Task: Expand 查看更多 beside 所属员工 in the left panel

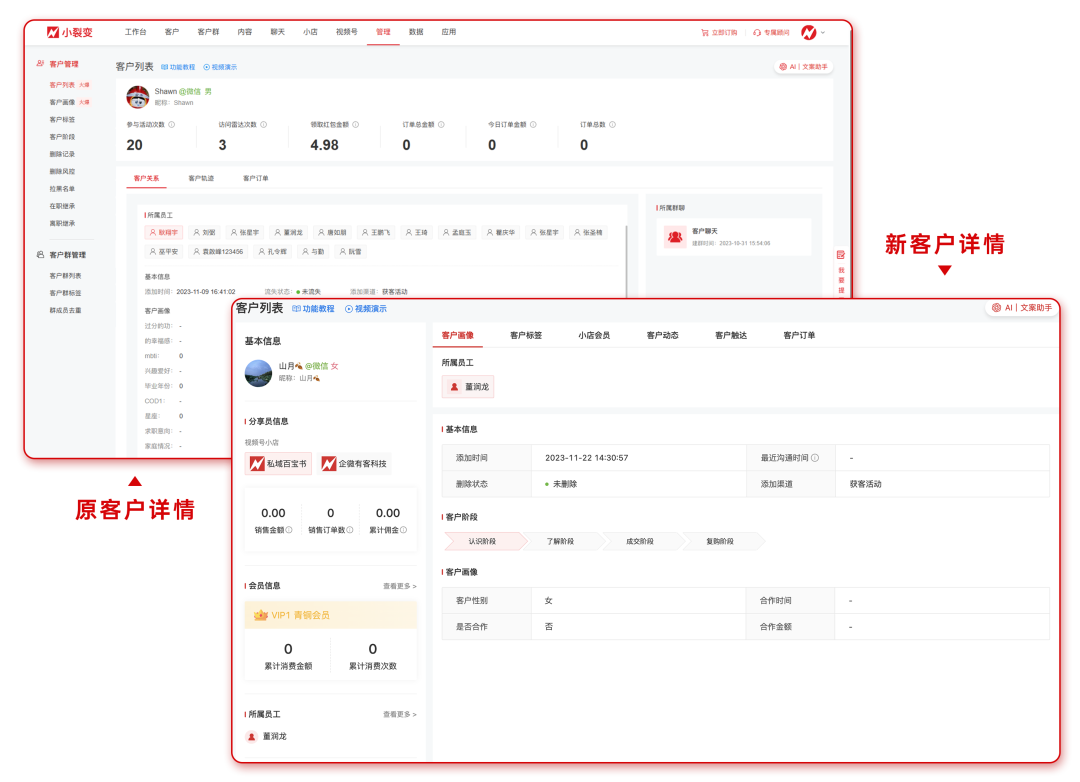Action: point(399,715)
